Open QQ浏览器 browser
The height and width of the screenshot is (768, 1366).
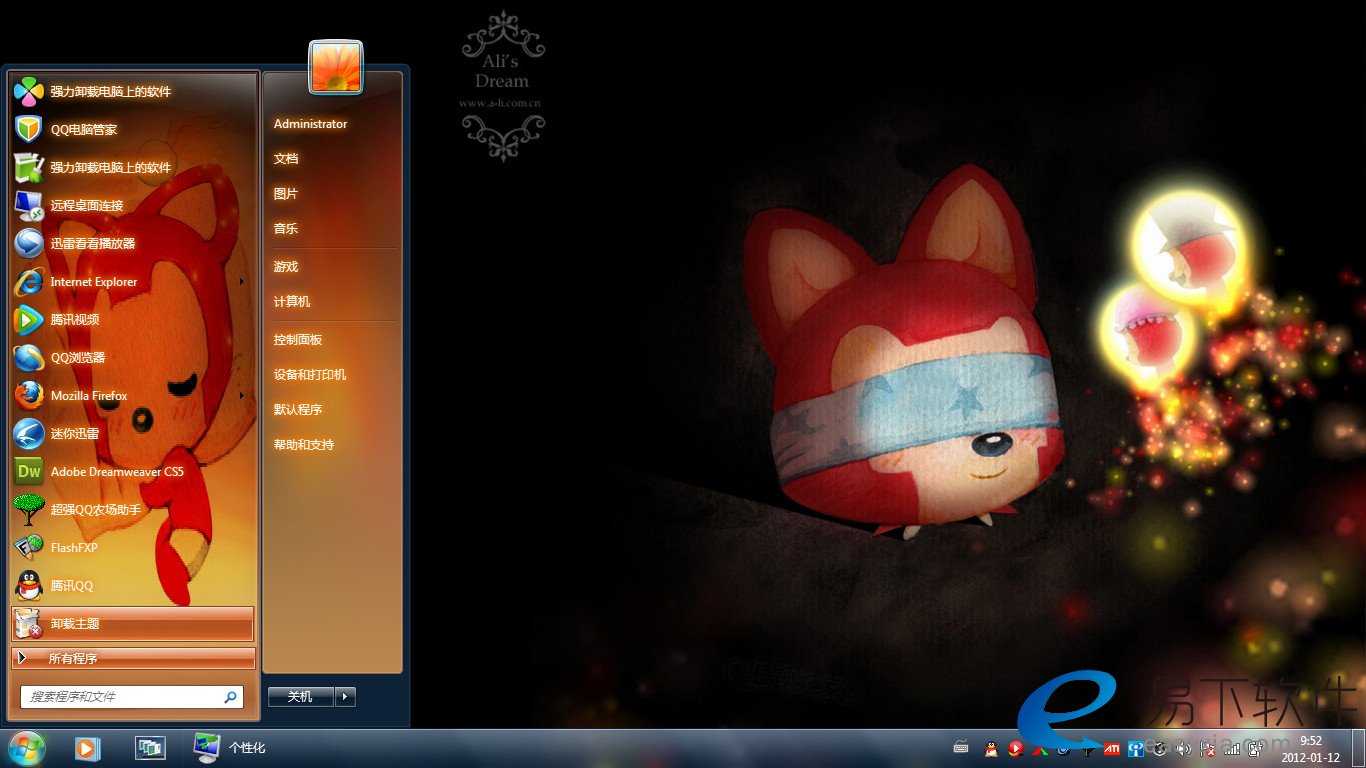point(78,358)
